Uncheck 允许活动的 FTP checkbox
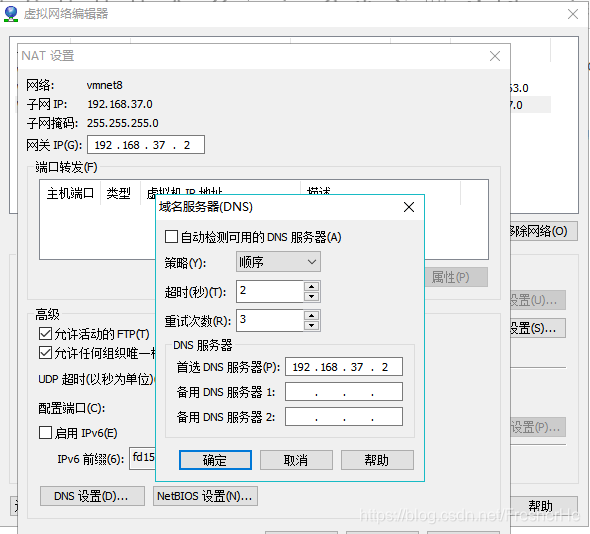This screenshot has width=590, height=534. (x=46, y=333)
